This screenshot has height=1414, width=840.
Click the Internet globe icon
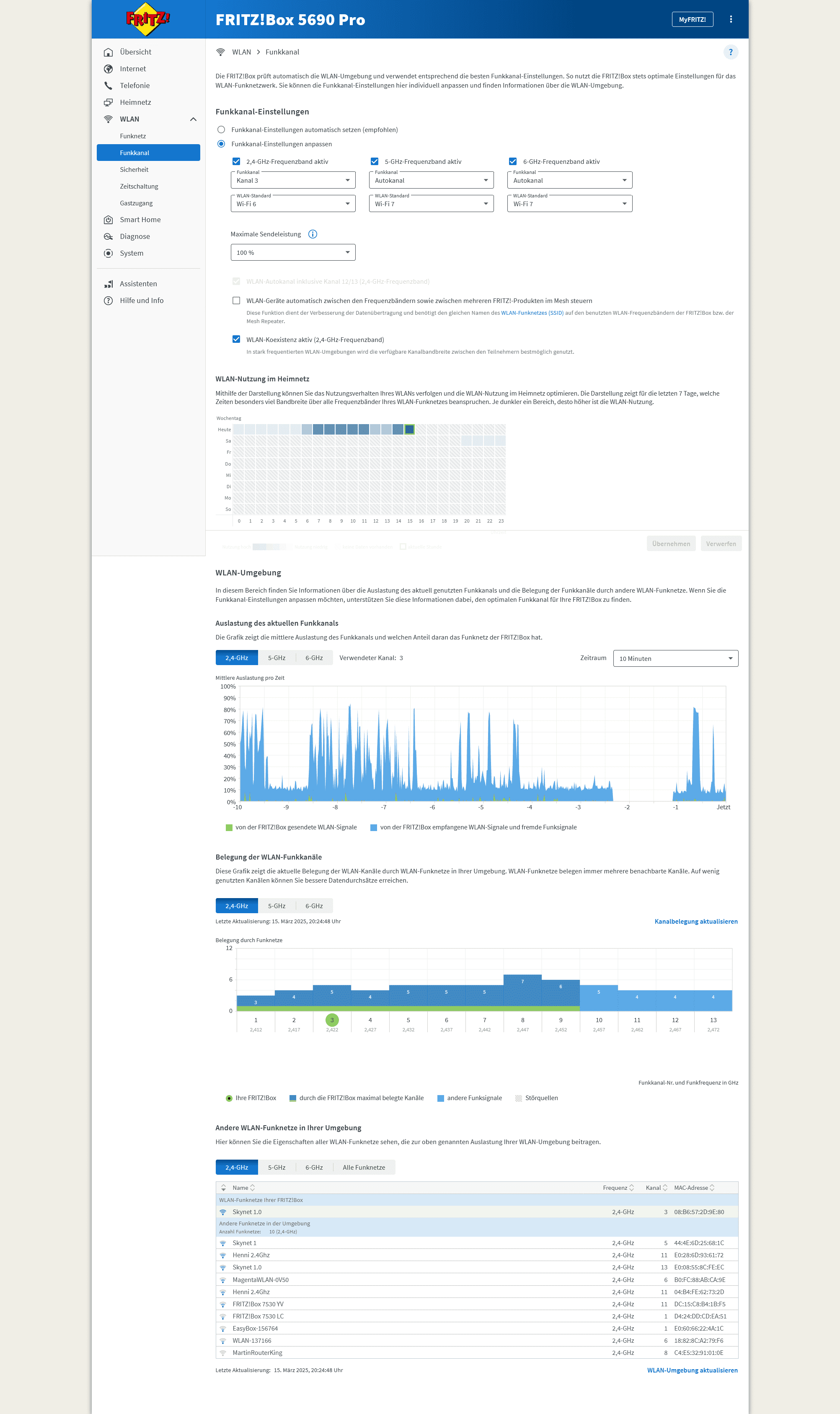[108, 69]
